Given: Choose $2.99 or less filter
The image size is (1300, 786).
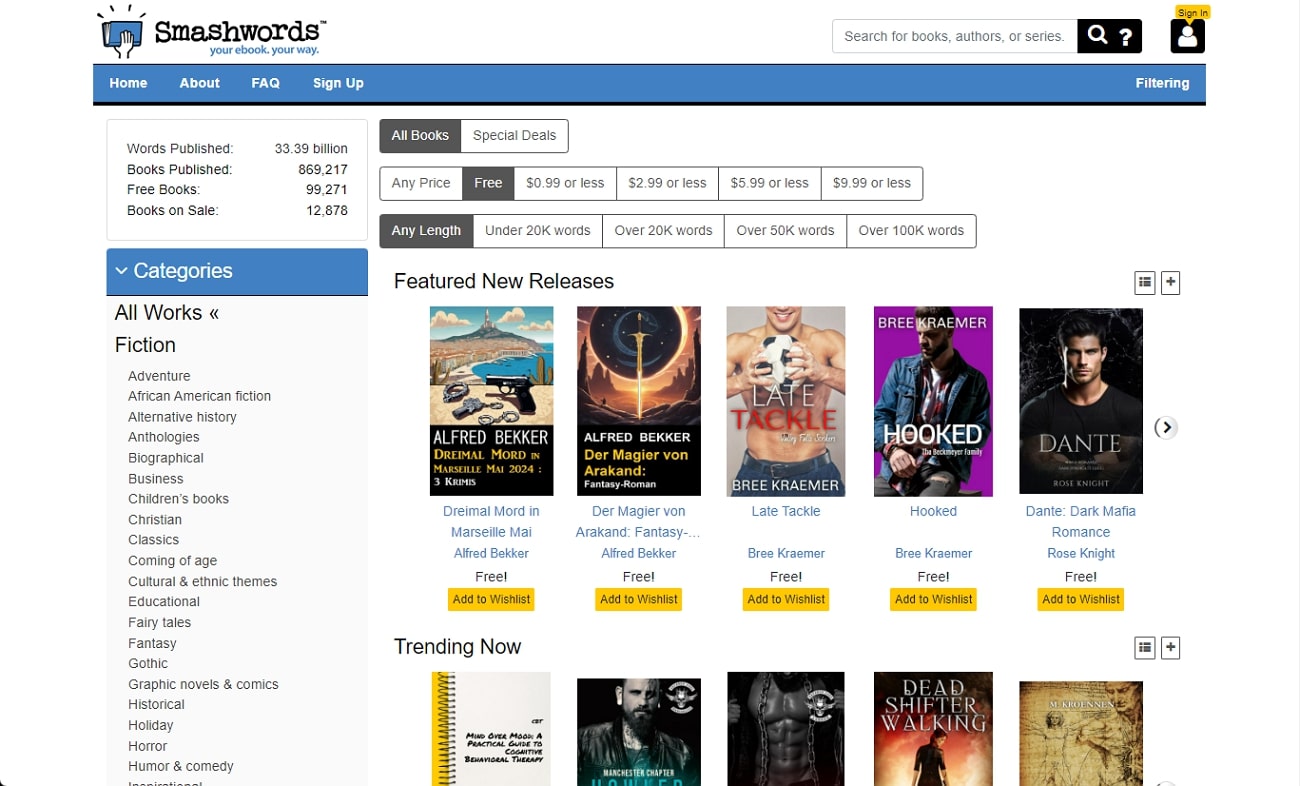Looking at the screenshot, I should tap(667, 183).
